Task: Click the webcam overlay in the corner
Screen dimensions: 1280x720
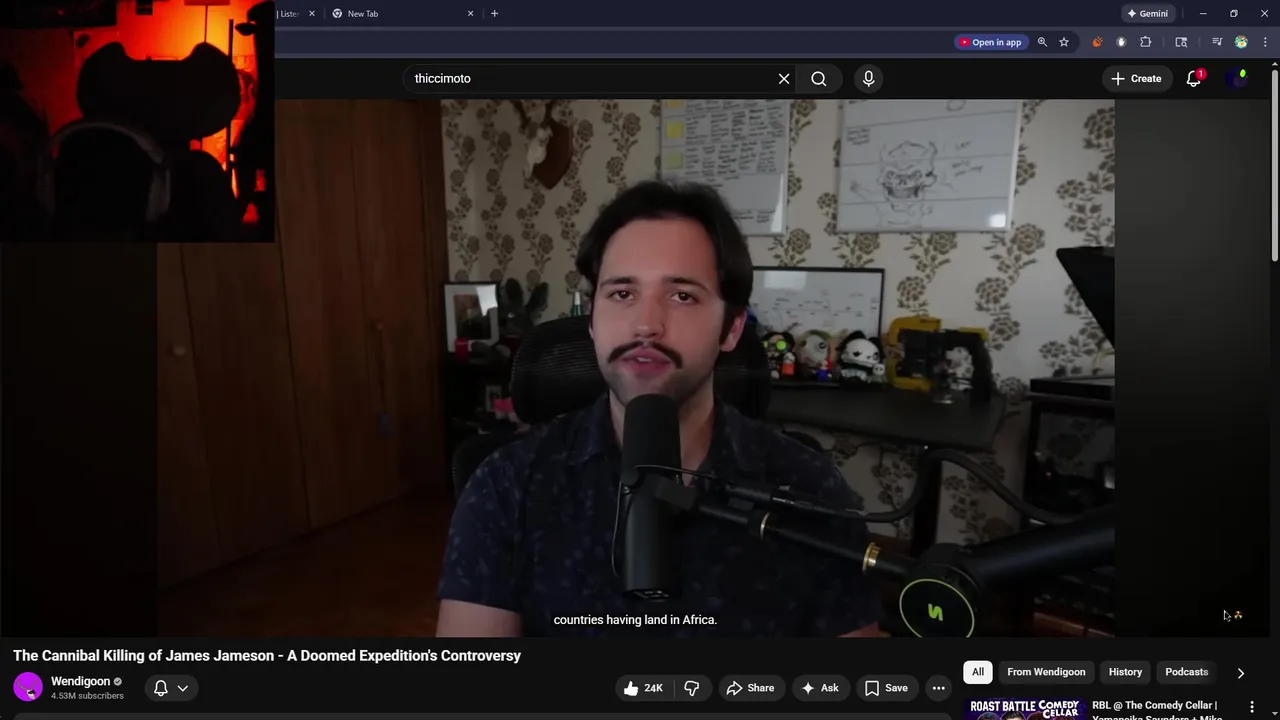Action: coord(137,120)
